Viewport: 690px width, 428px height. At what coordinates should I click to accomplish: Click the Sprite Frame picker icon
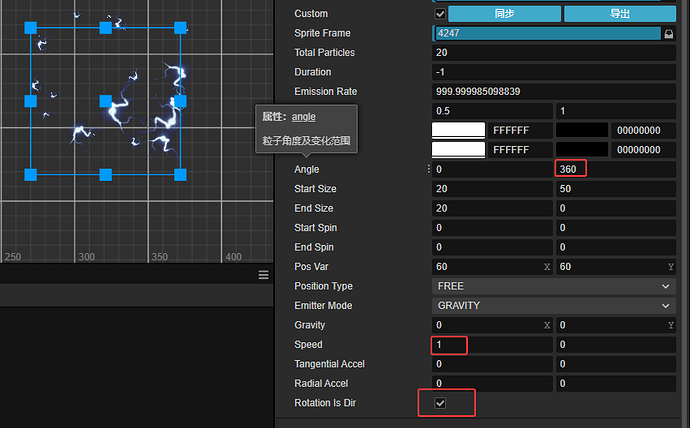pyautogui.click(x=669, y=33)
